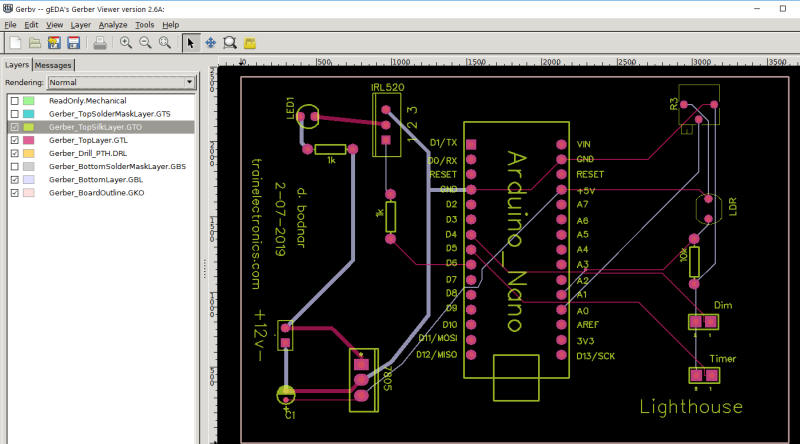Open the Tools menu

point(145,24)
